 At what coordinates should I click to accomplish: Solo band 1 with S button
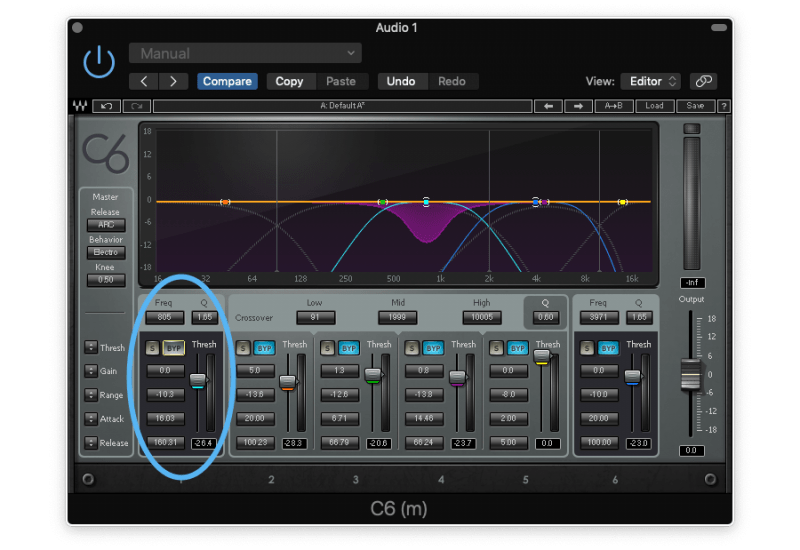tap(152, 348)
